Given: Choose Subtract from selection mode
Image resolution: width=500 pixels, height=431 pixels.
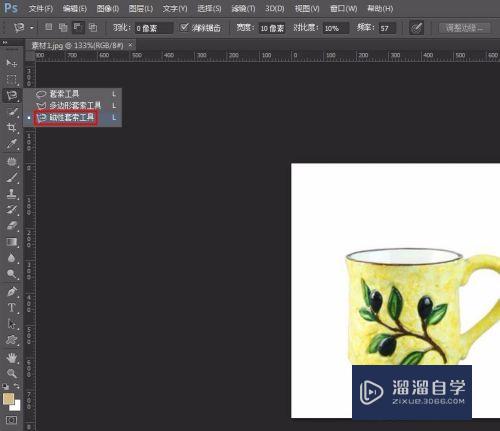Looking at the screenshot, I should pyautogui.click(x=78, y=27).
